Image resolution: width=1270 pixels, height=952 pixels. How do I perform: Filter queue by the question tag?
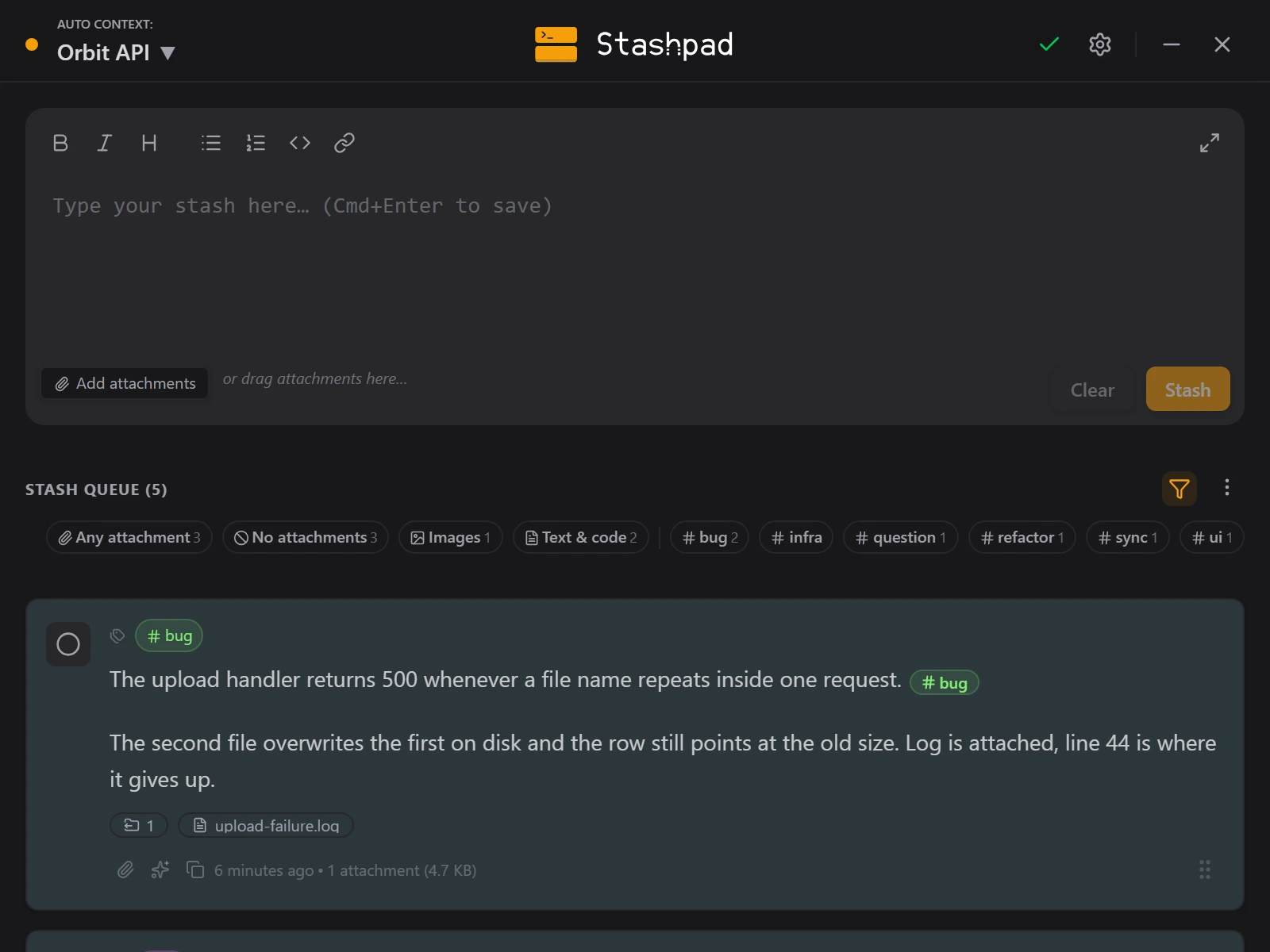[x=901, y=537]
